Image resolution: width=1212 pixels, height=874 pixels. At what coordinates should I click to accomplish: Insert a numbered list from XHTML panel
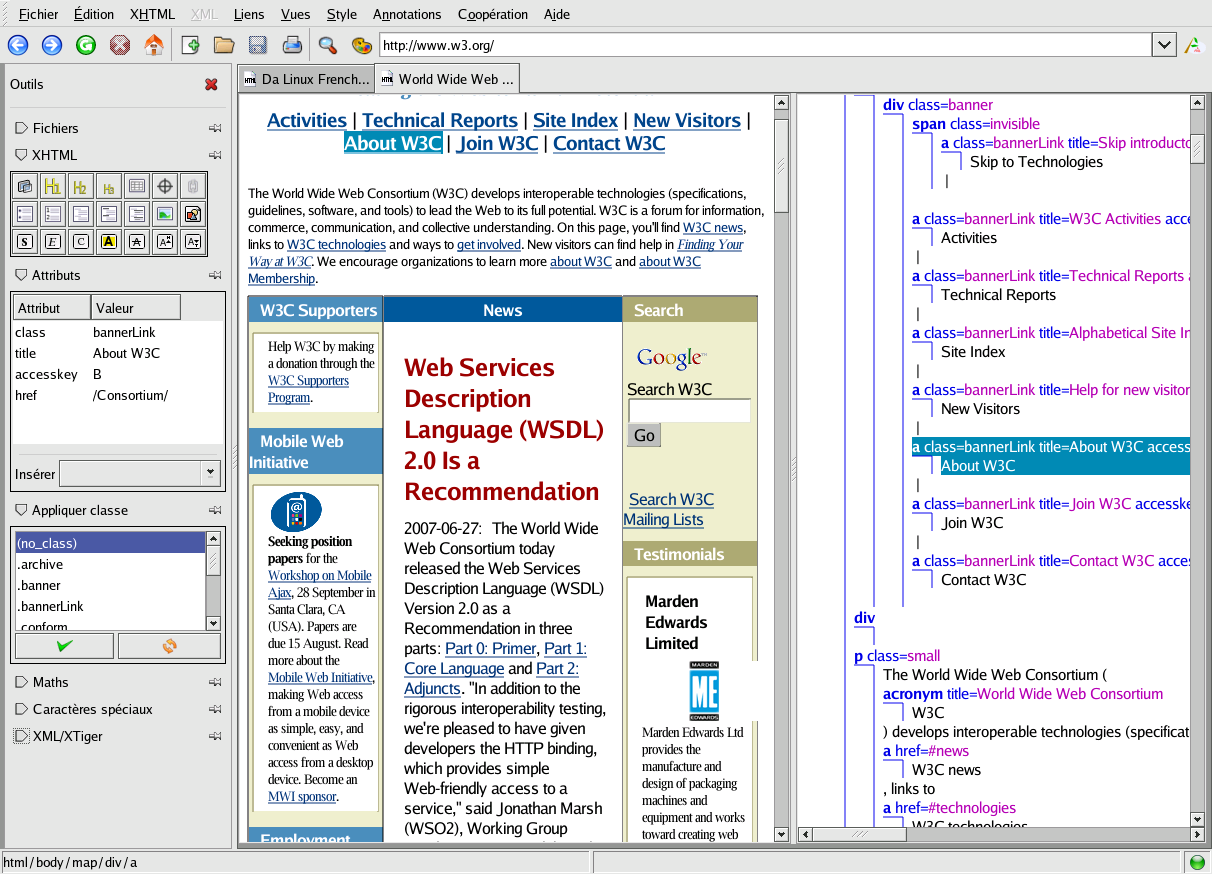point(53,214)
